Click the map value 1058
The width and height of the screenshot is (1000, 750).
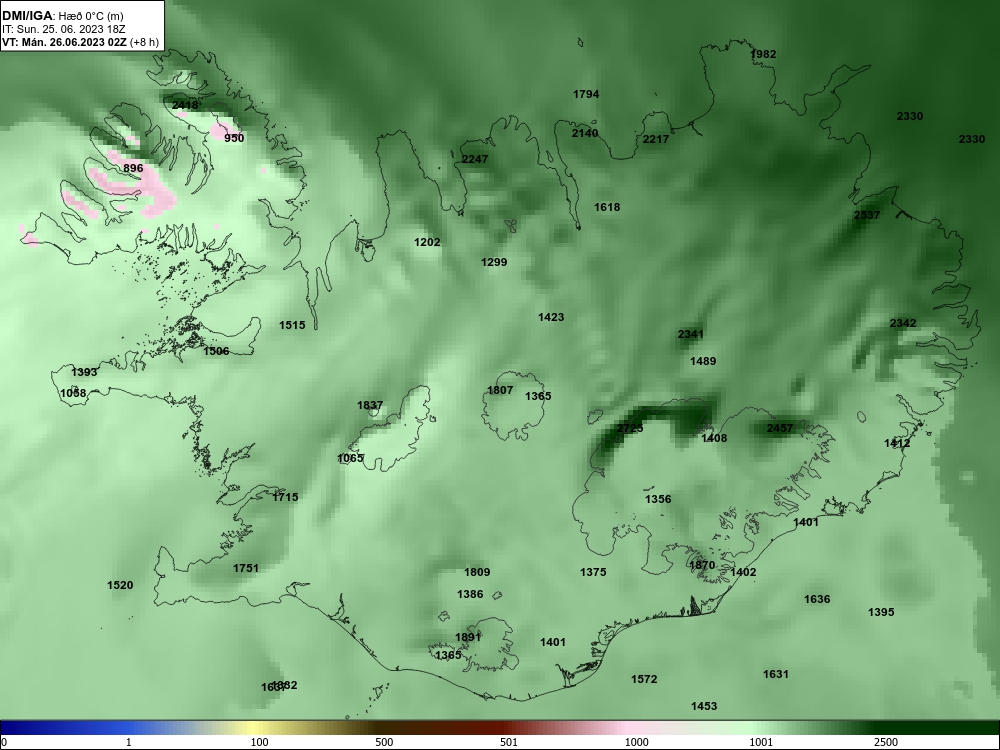[x=73, y=393]
